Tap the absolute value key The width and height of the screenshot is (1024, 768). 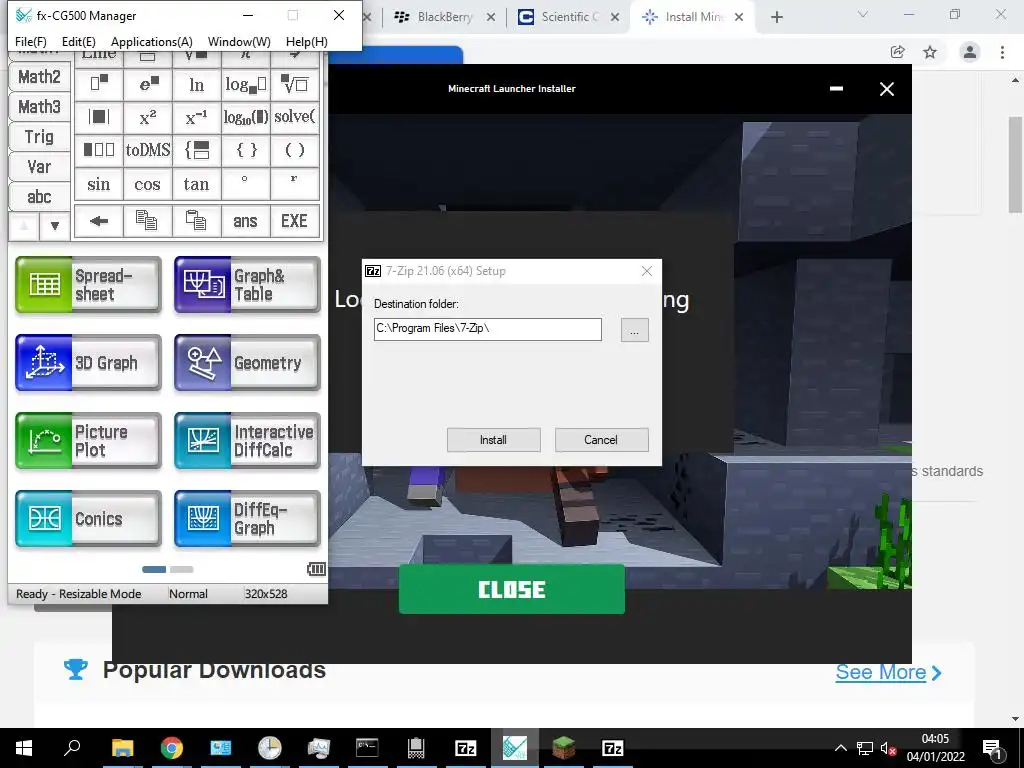[99, 117]
